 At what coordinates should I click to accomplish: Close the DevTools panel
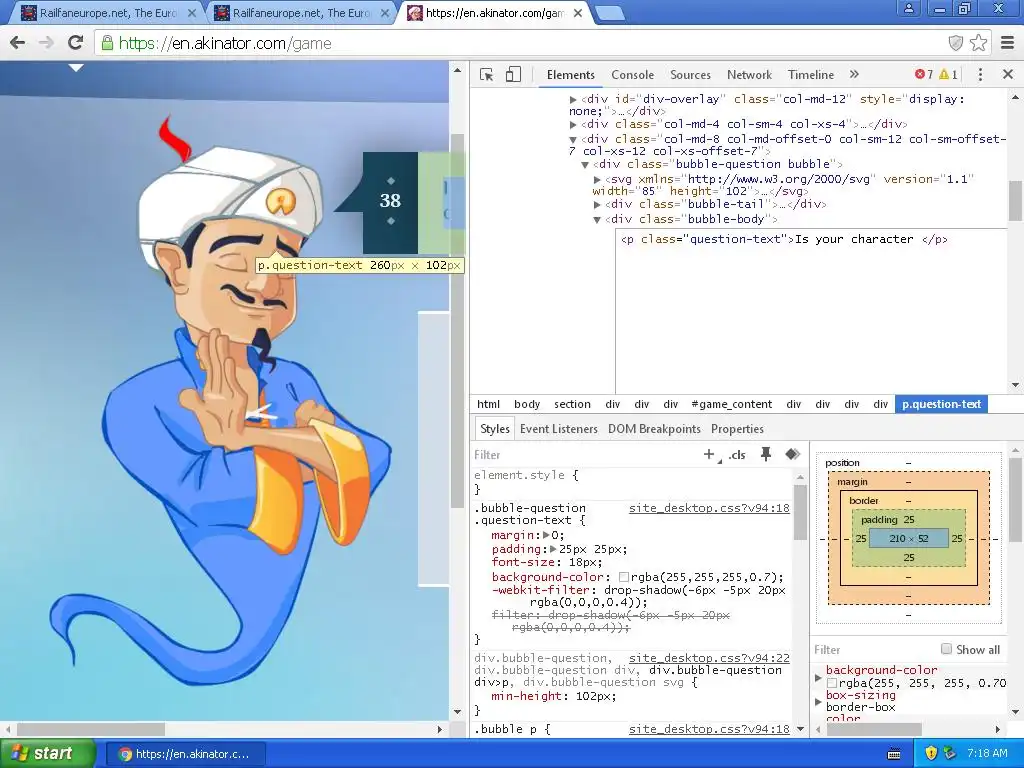pos(1008,74)
